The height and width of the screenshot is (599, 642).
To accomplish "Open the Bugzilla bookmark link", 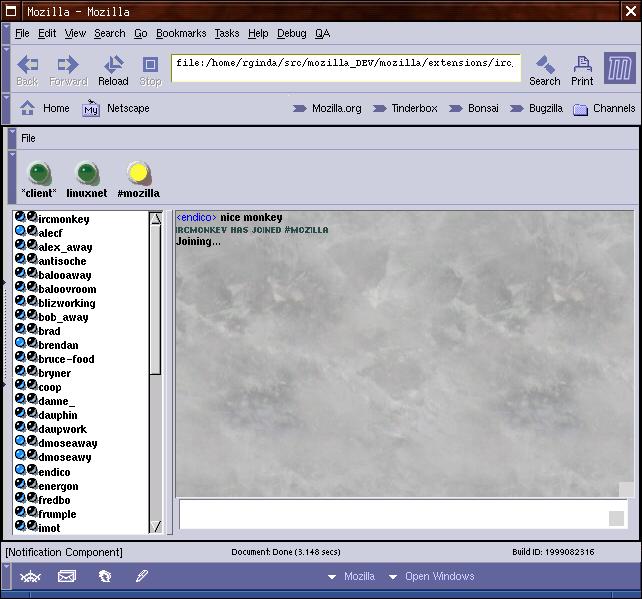I will coord(537,108).
